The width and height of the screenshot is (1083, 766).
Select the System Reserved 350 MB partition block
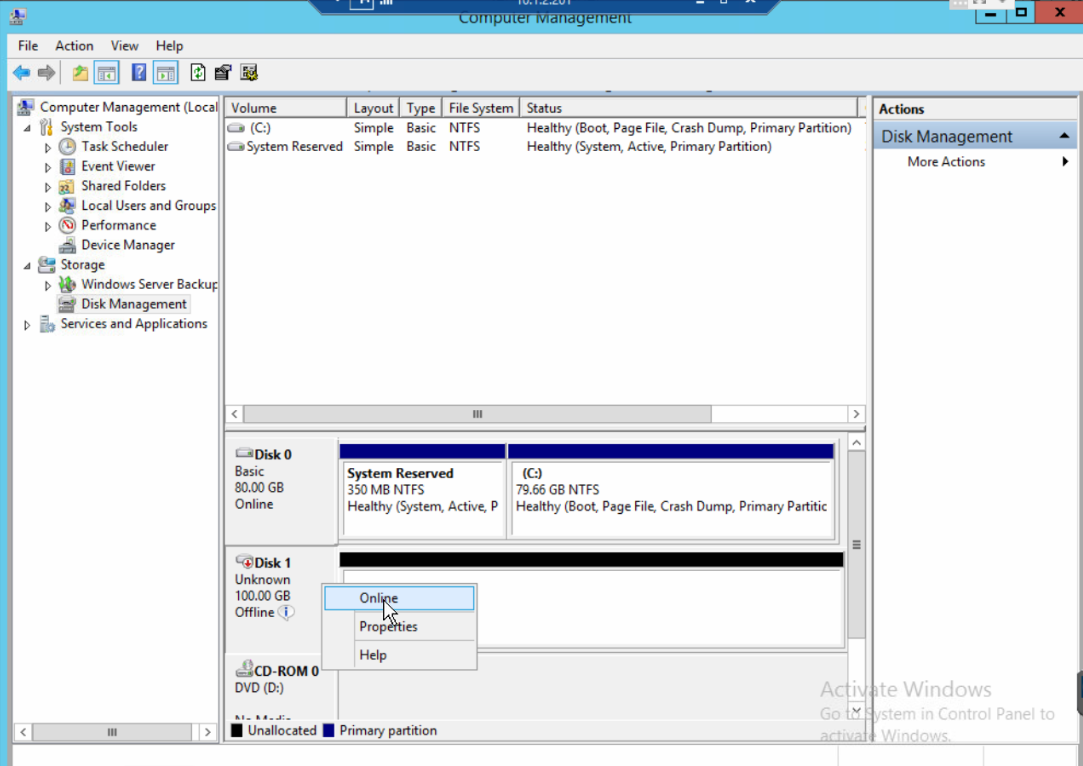pyautogui.click(x=422, y=491)
